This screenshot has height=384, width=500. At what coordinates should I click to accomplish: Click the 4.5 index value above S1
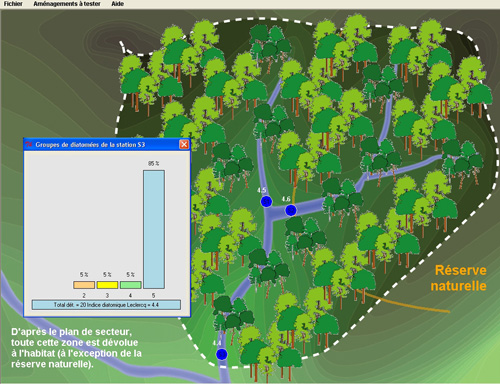coord(262,190)
